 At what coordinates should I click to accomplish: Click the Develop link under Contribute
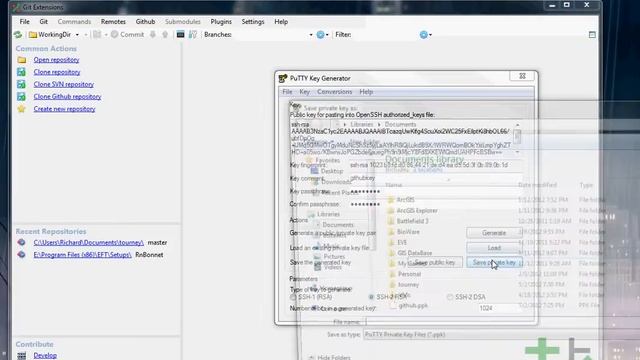tap(45, 356)
